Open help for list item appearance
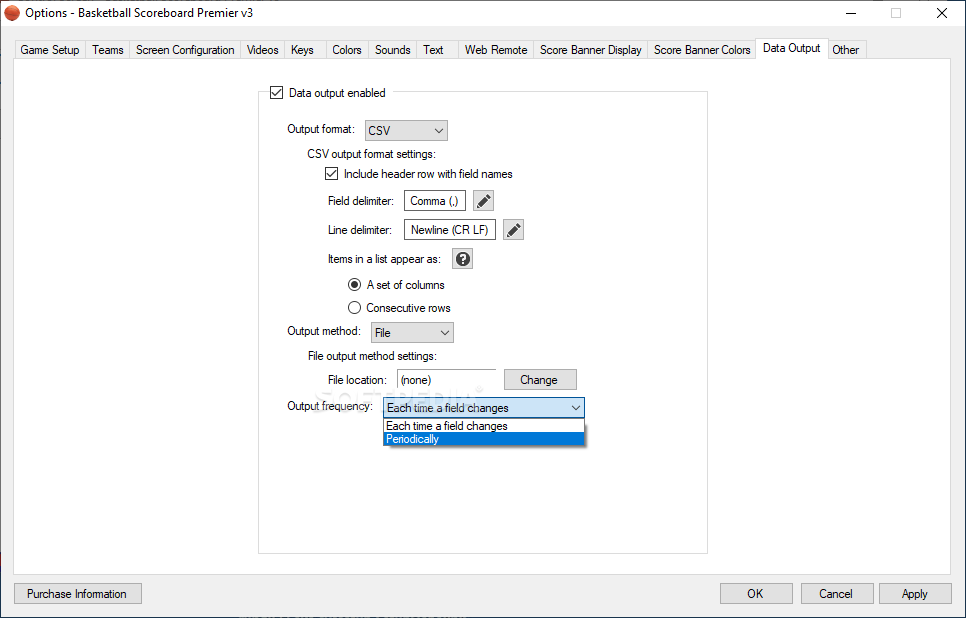The height and width of the screenshot is (618, 966). coord(463,259)
